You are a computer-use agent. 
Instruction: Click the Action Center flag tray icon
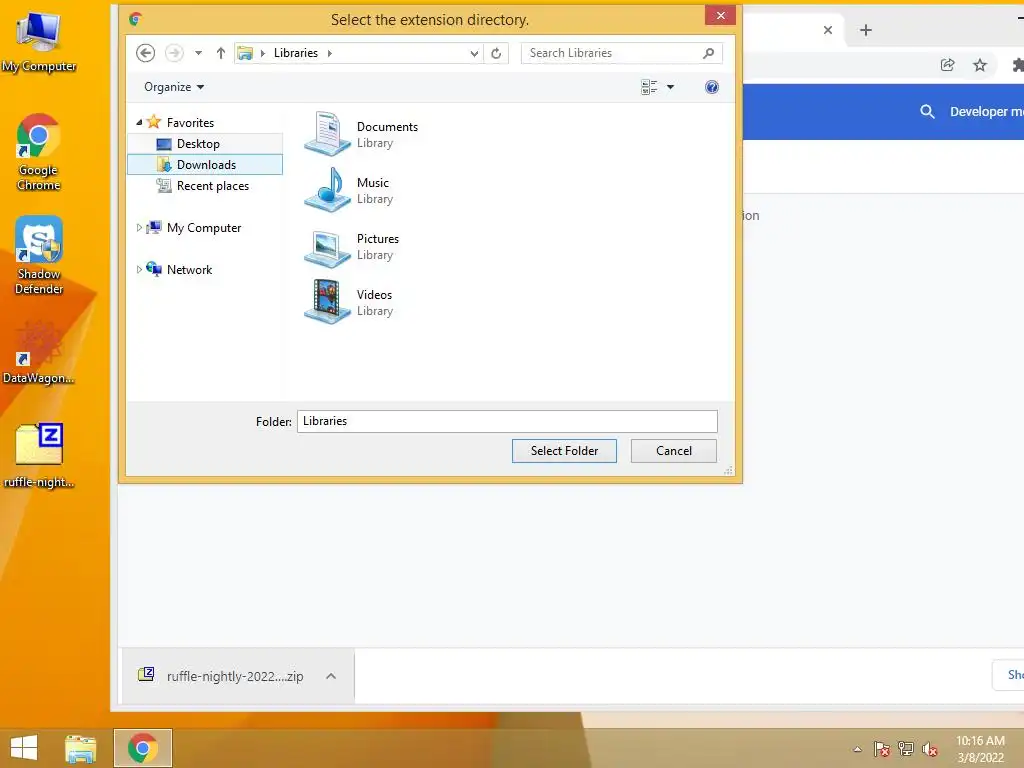point(882,749)
